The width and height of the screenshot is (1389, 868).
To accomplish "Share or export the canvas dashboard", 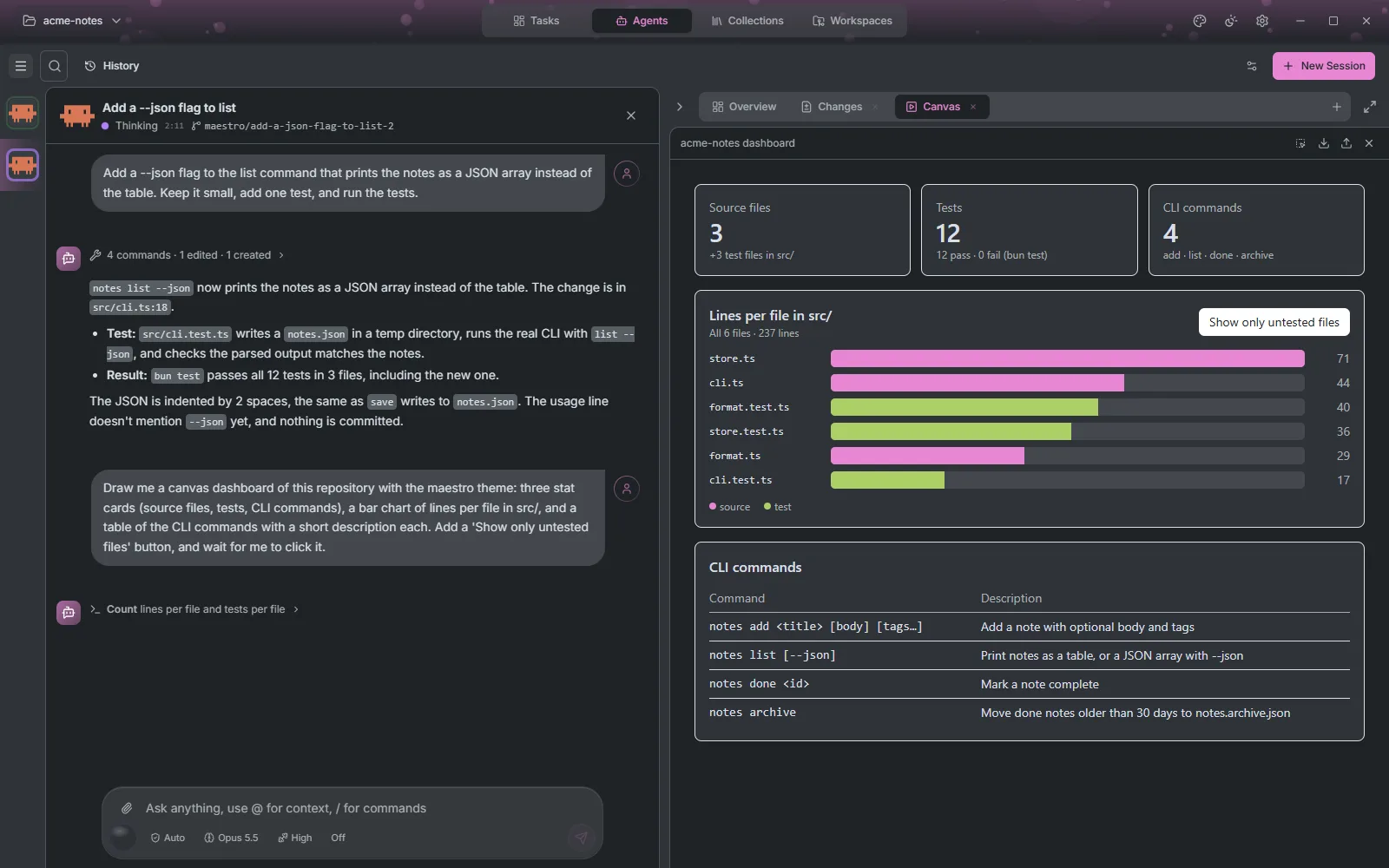I will 1346,143.
